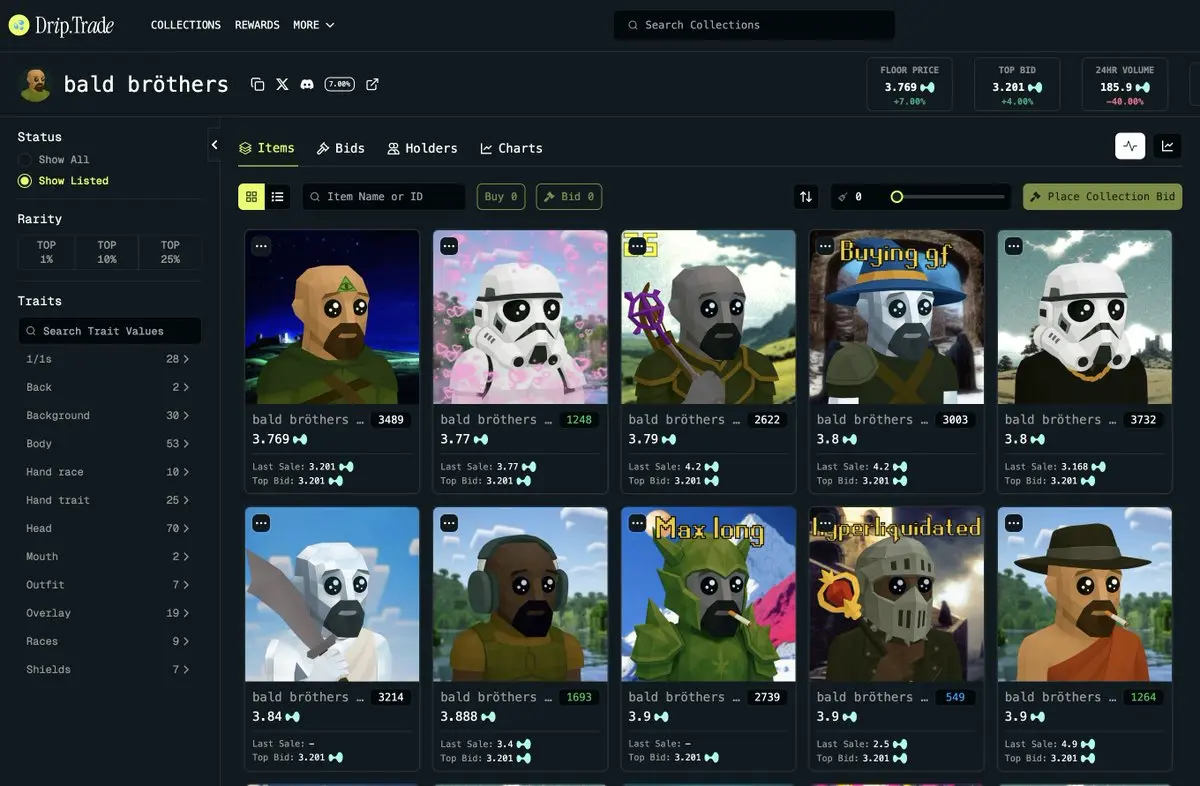Expand the Mouth trait filter

[109, 556]
